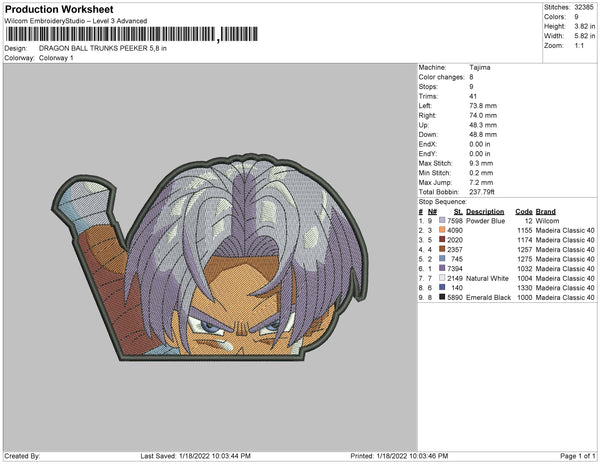Click the barcode under the worksheet title
This screenshot has width=600, height=464.
click(x=131, y=34)
